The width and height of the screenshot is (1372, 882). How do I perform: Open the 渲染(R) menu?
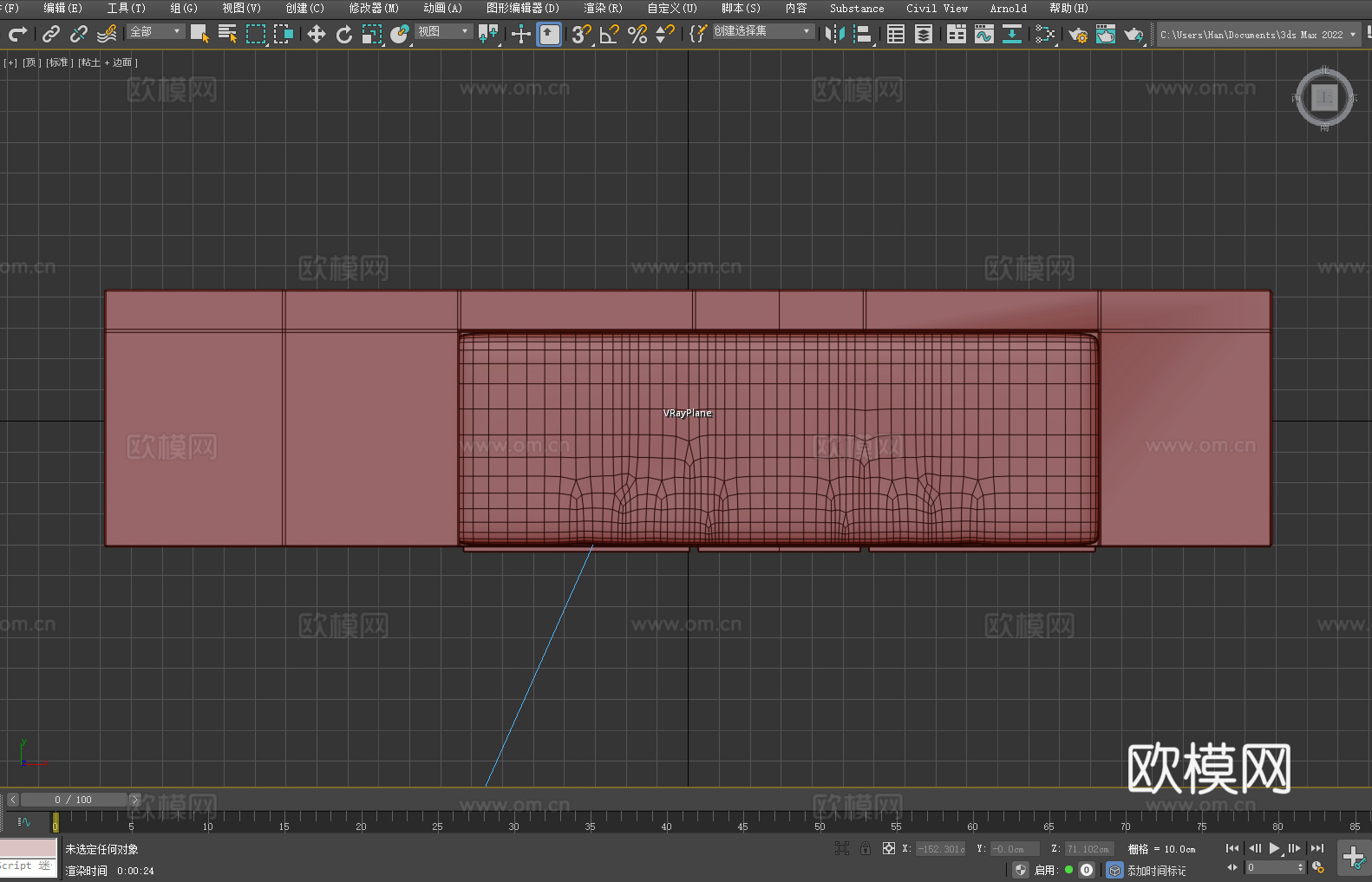tap(603, 8)
